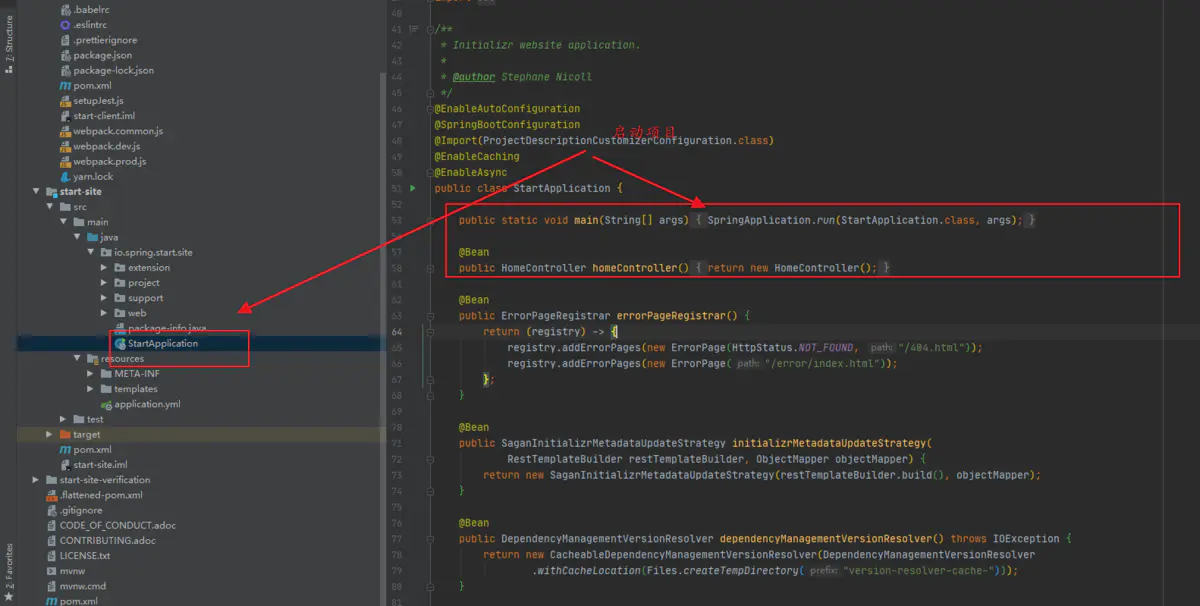Select package.json in the project tree
This screenshot has width=1200, height=606.
pyautogui.click(x=102, y=55)
